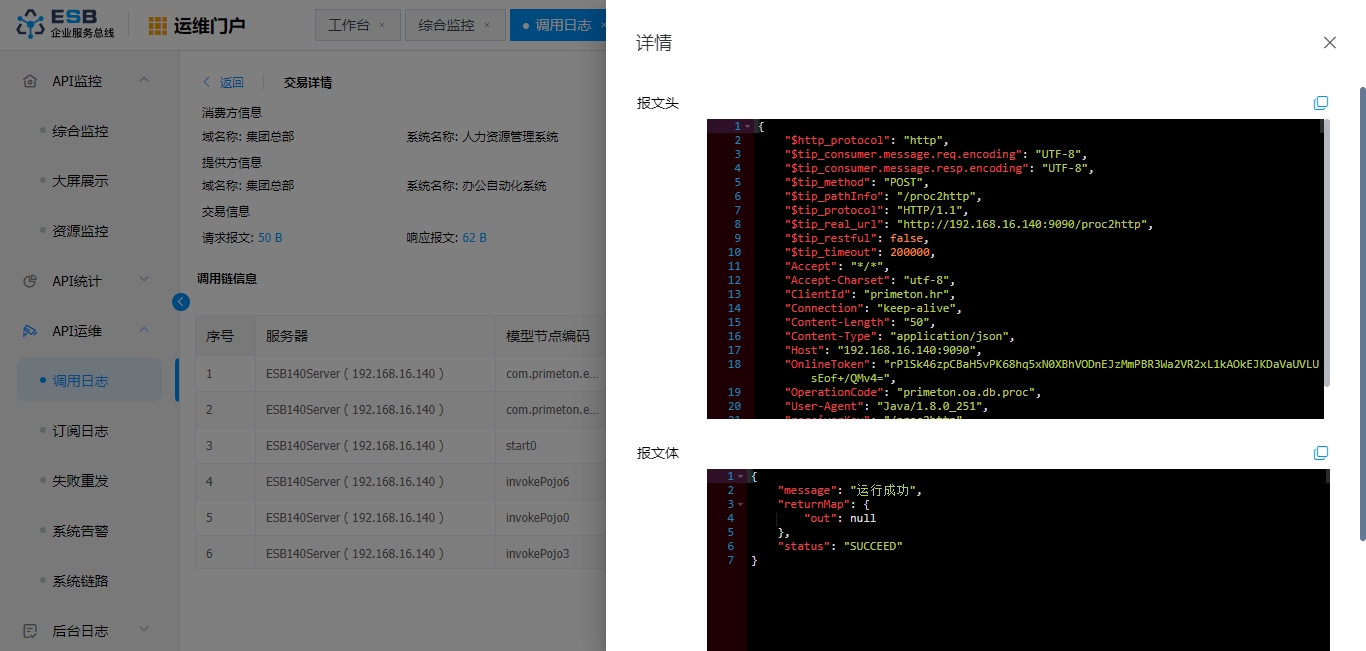
Task: Copy the 报文体 content via copy icon
Action: [1320, 453]
